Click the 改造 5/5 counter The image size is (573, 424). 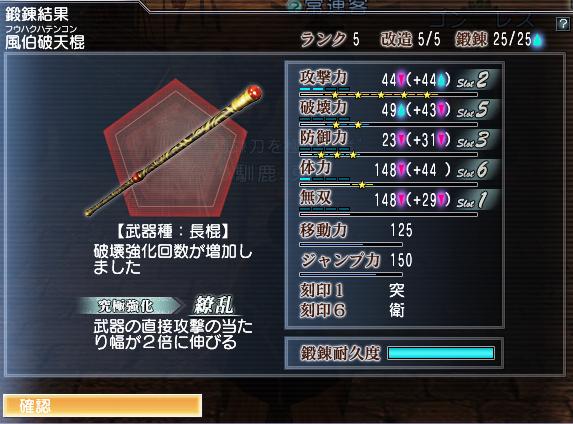(410, 39)
